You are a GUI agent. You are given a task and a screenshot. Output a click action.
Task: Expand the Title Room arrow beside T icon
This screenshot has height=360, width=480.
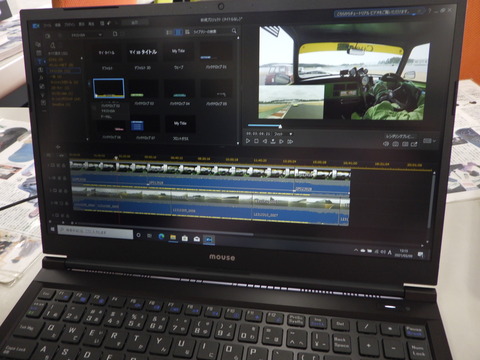click(45, 62)
